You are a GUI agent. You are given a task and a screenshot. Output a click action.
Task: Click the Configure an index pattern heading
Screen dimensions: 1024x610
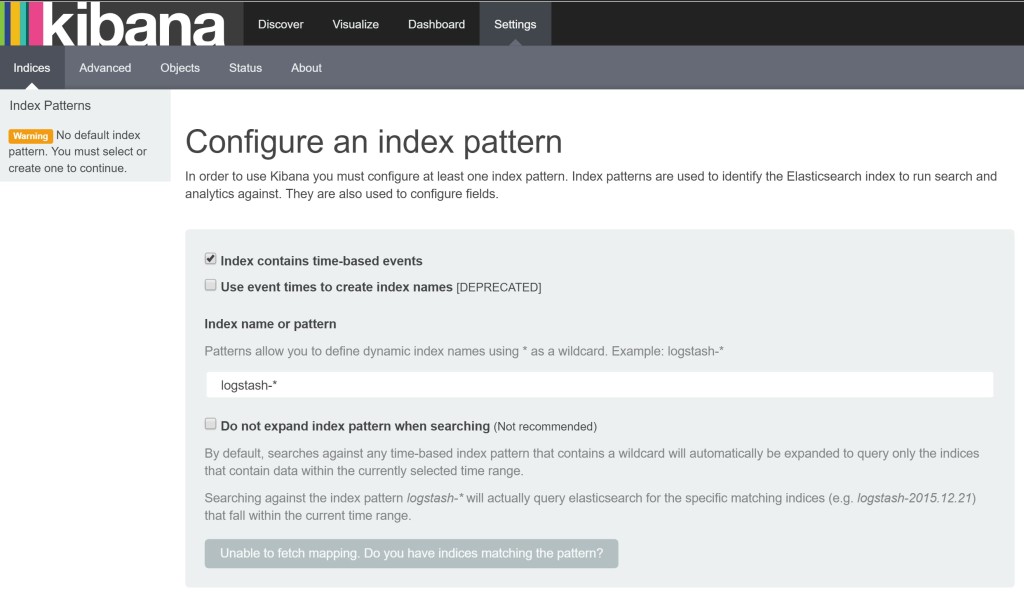374,141
